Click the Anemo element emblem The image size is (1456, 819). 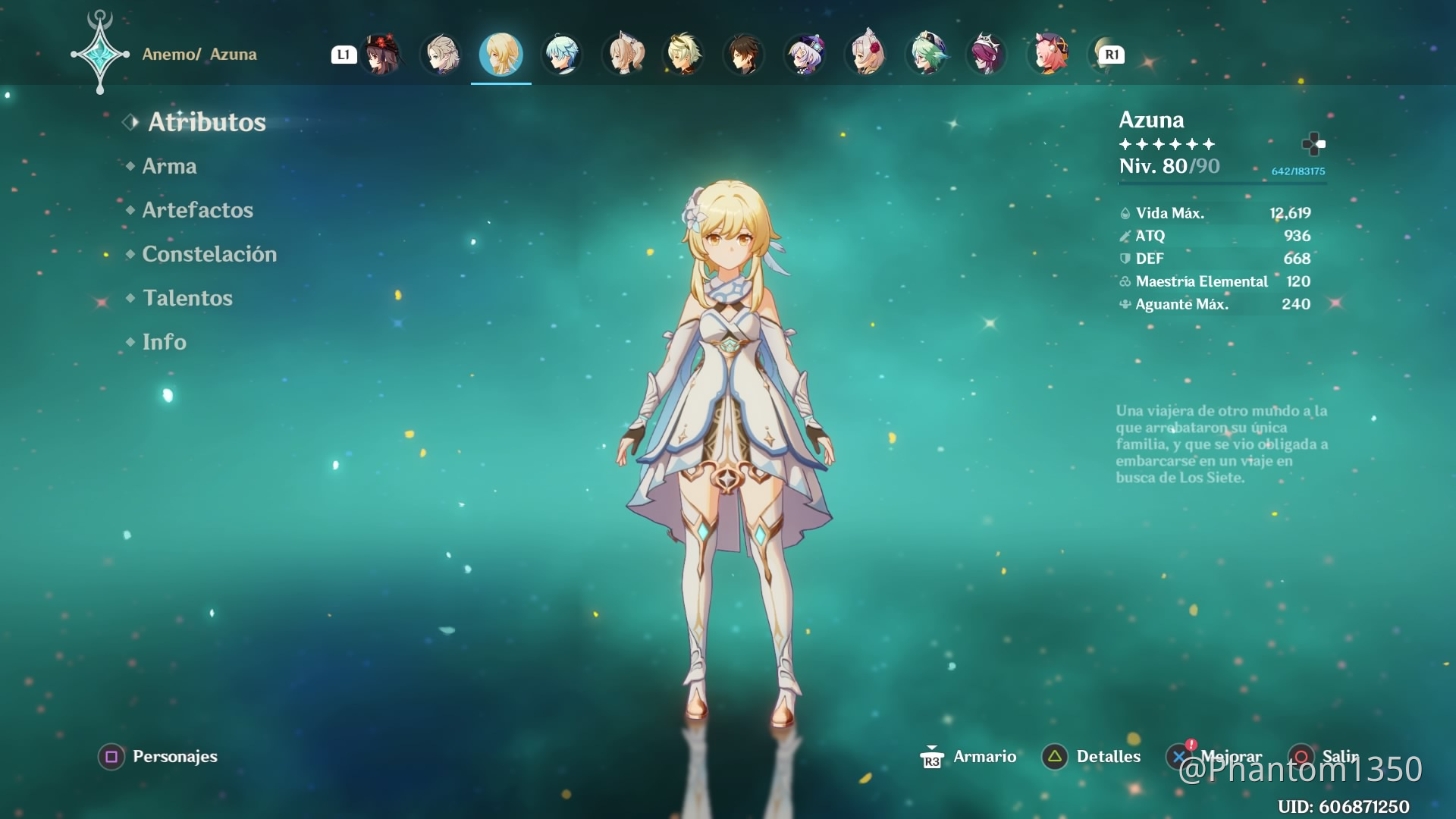(x=100, y=52)
